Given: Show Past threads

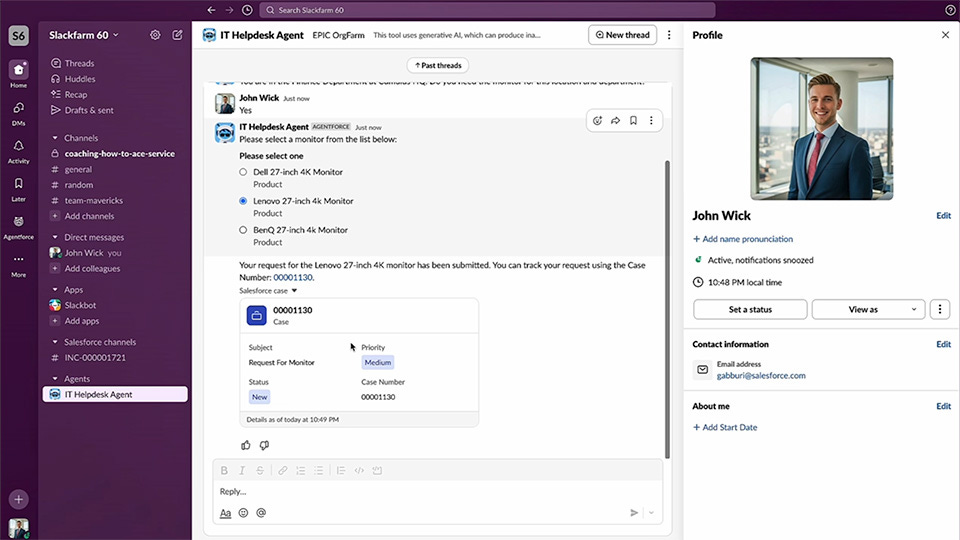Looking at the screenshot, I should pyautogui.click(x=438, y=66).
